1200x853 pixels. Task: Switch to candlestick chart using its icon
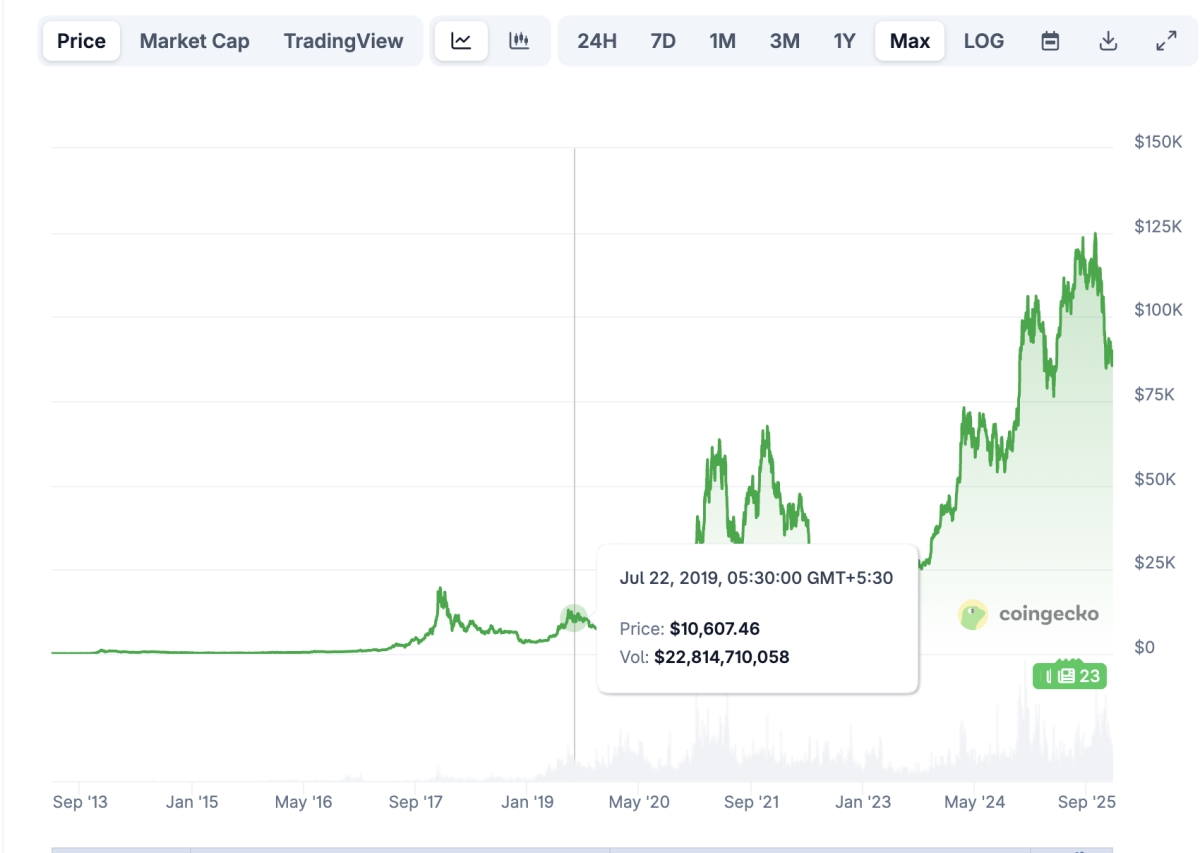click(520, 41)
